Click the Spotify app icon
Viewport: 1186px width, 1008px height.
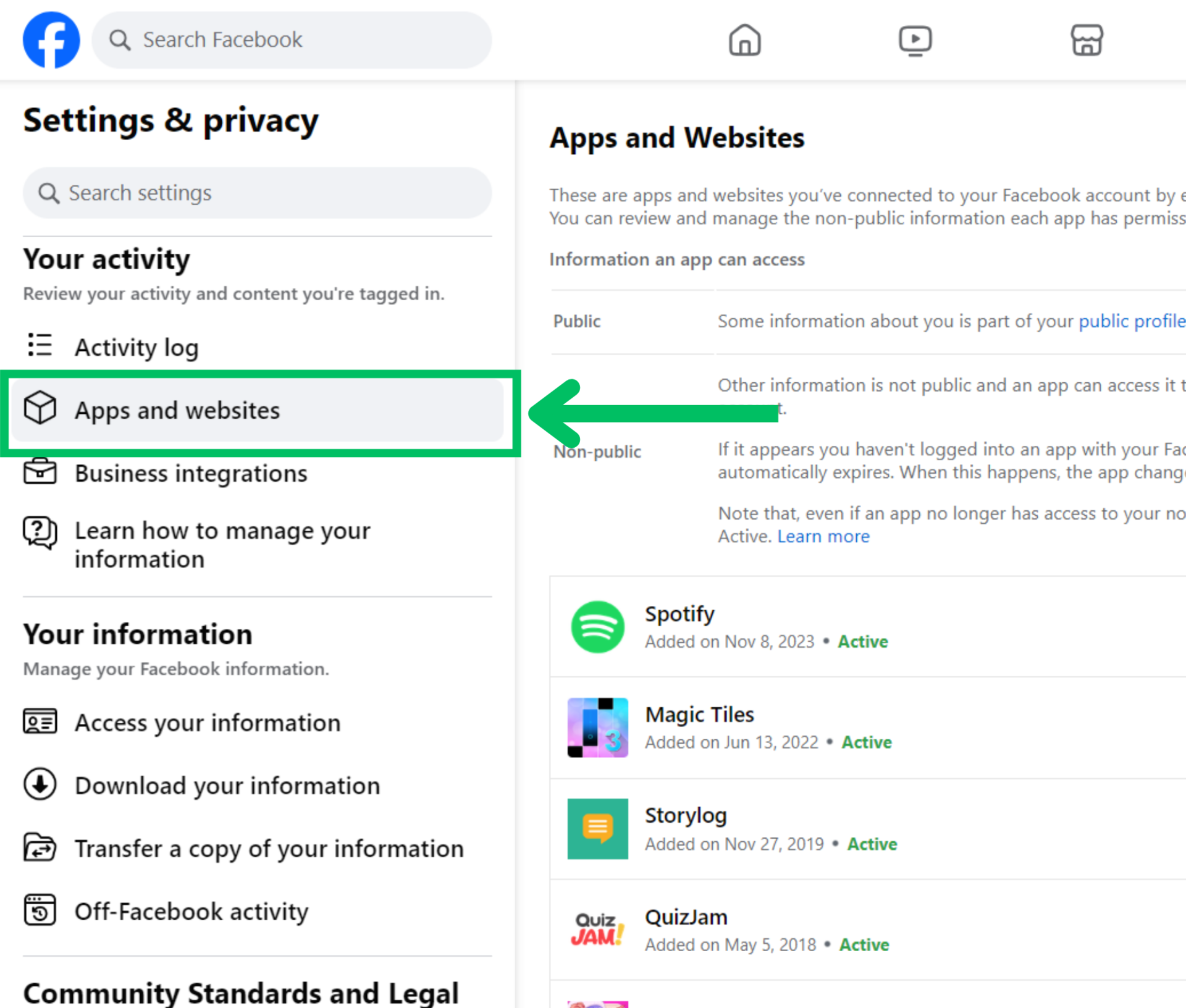click(x=597, y=627)
